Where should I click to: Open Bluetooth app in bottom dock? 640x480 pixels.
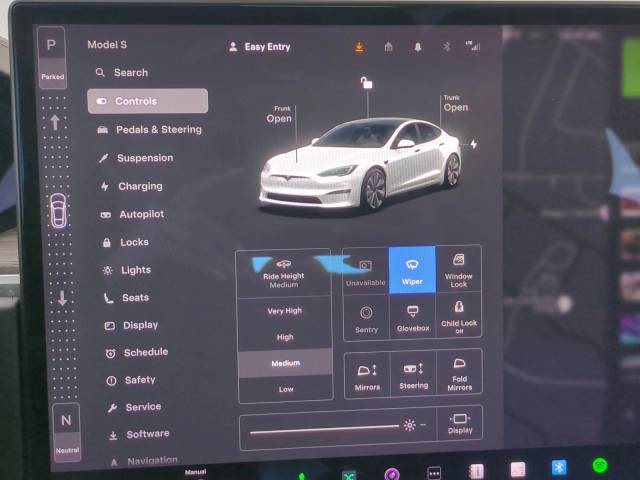click(x=560, y=467)
